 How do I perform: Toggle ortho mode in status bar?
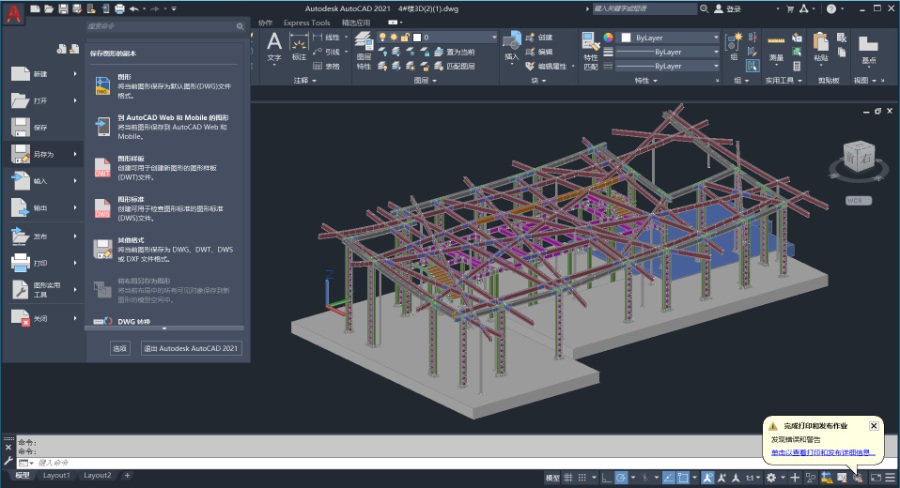point(607,478)
